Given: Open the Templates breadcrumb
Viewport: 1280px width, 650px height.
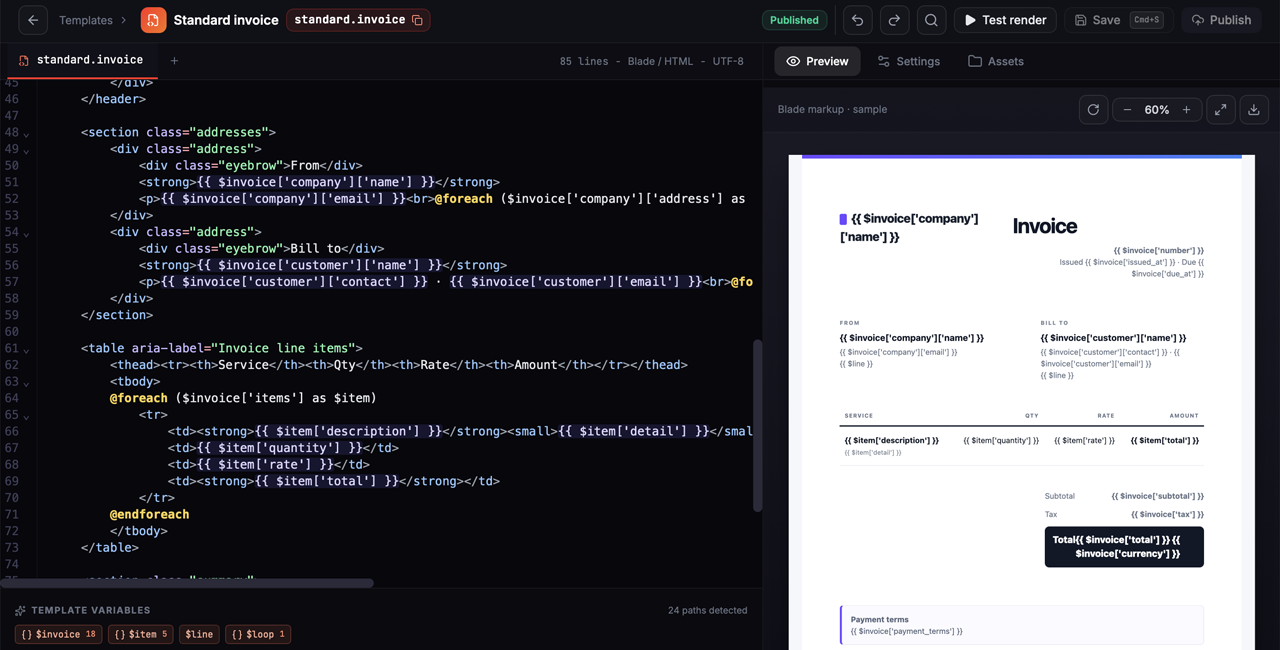Looking at the screenshot, I should click(x=86, y=20).
